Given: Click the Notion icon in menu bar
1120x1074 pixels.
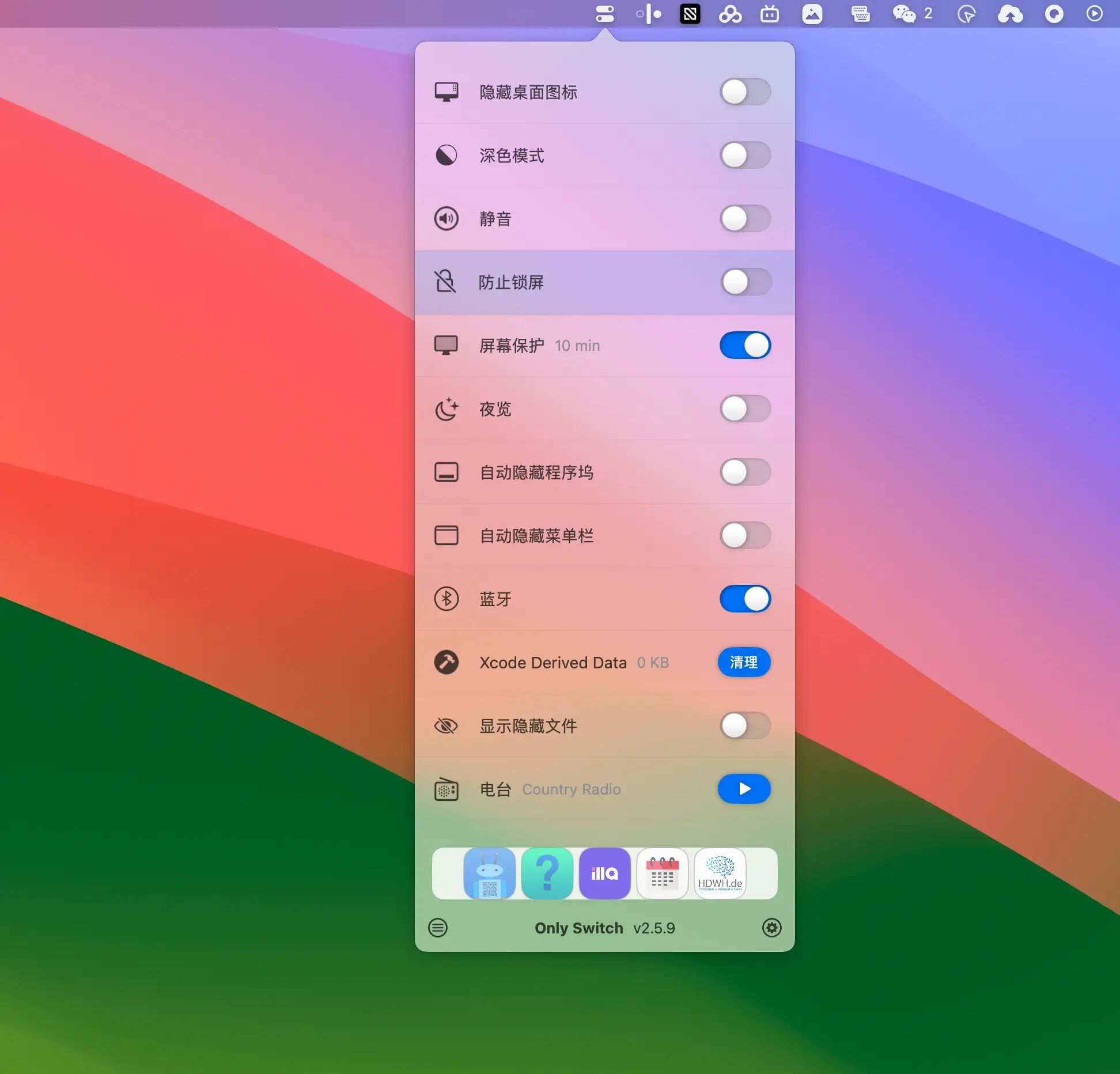Looking at the screenshot, I should pyautogui.click(x=690, y=14).
